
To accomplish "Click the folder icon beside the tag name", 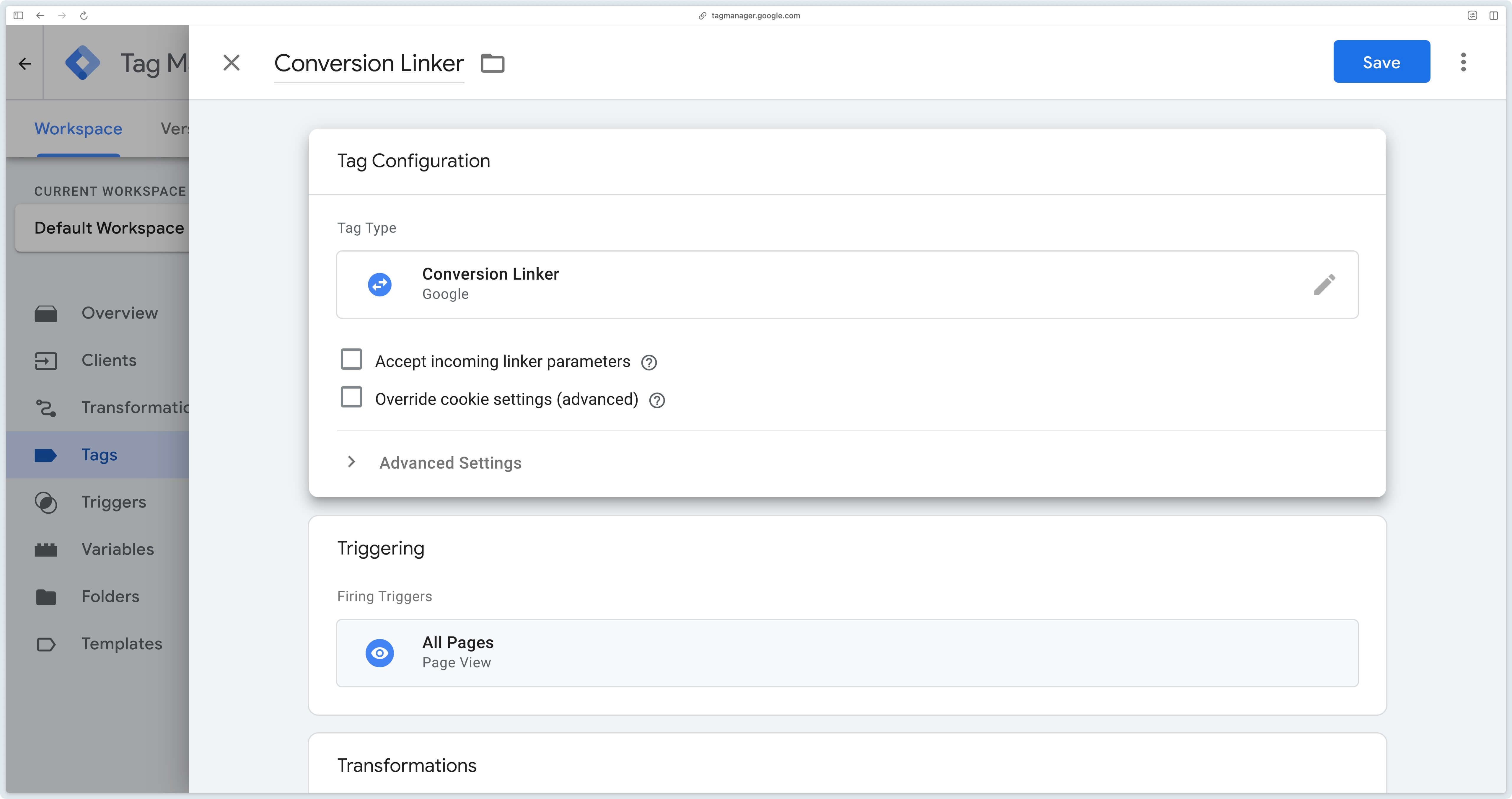I will (x=493, y=63).
